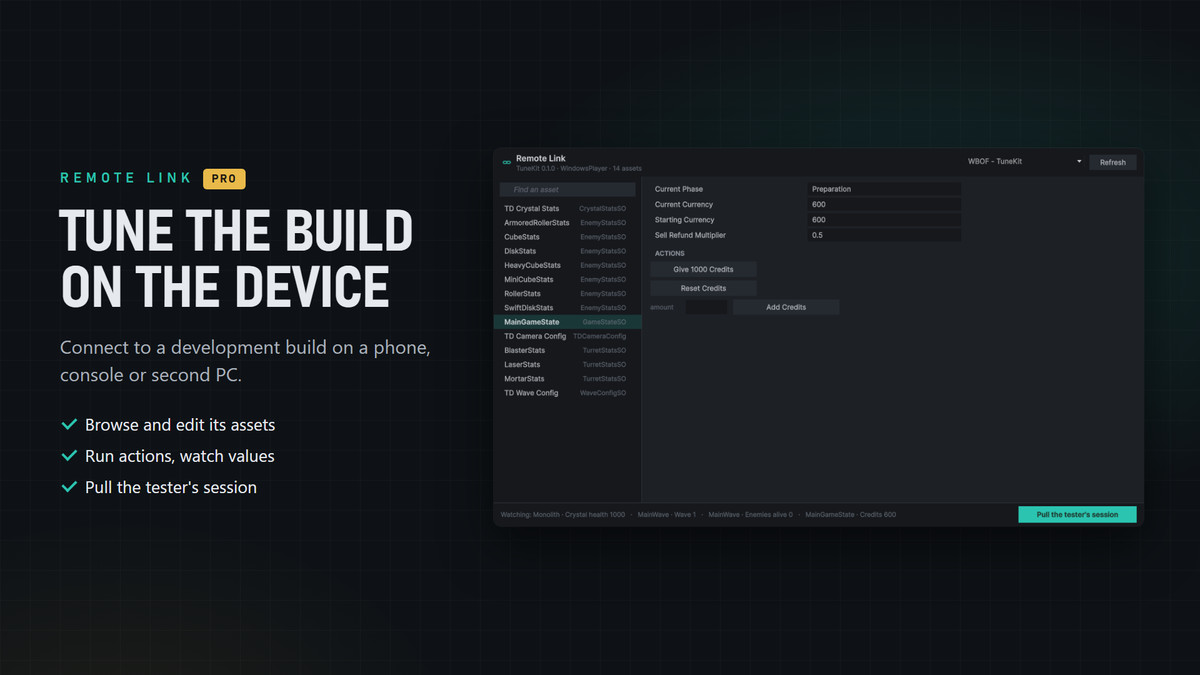The height and width of the screenshot is (675, 1200).
Task: Click the TuneKit 0.1.0 WindowsPlayer subtitle
Action: pyautogui.click(x=579, y=169)
